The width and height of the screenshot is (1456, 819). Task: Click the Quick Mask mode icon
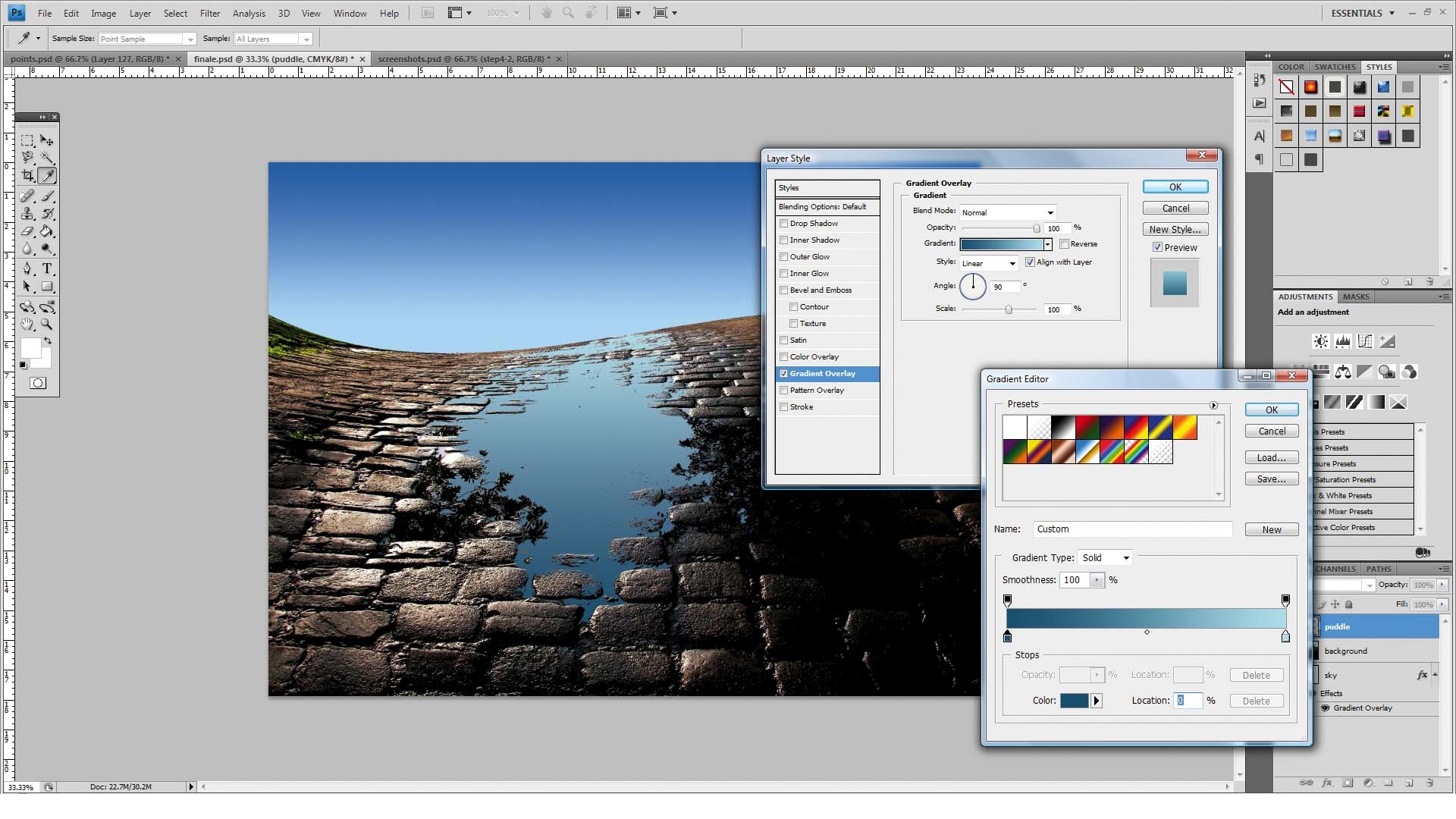[x=37, y=383]
